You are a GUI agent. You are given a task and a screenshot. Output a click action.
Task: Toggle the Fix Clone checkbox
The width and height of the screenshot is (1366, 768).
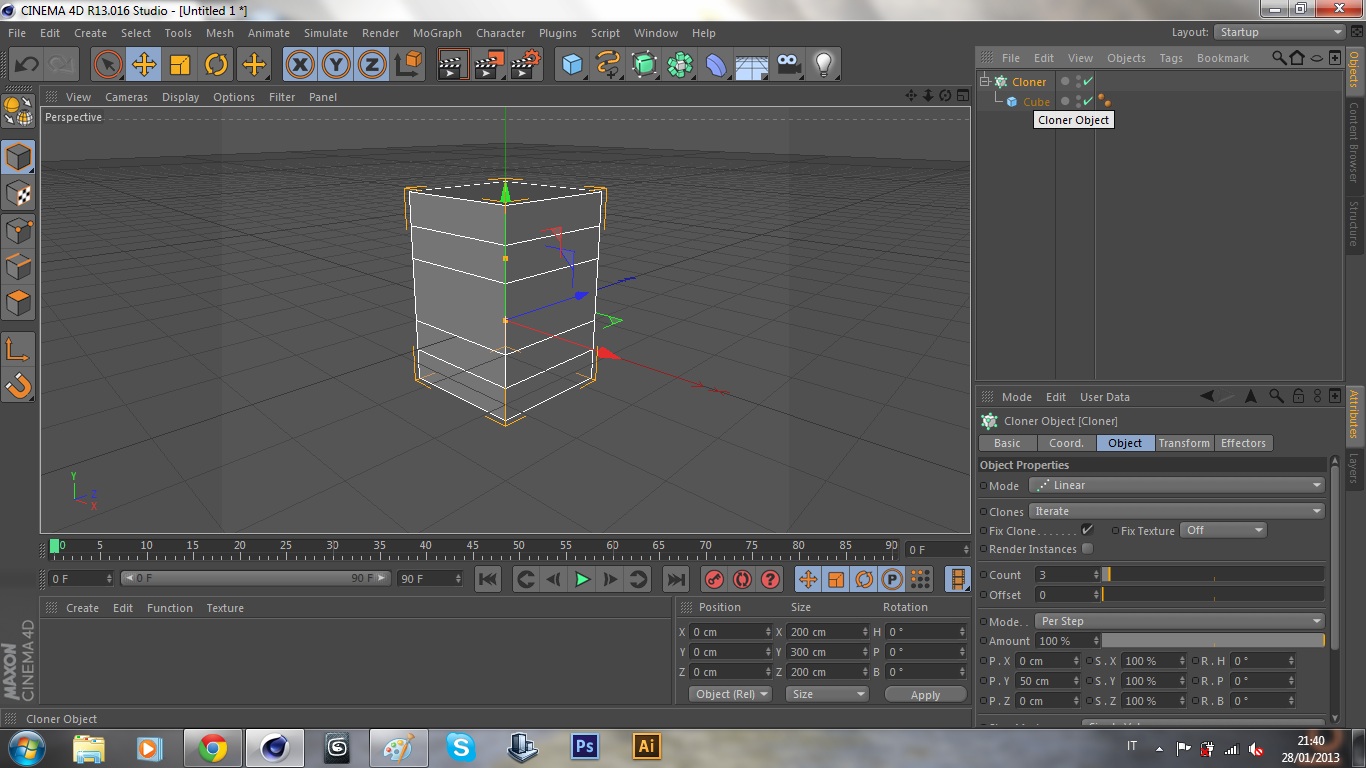pyautogui.click(x=1088, y=530)
